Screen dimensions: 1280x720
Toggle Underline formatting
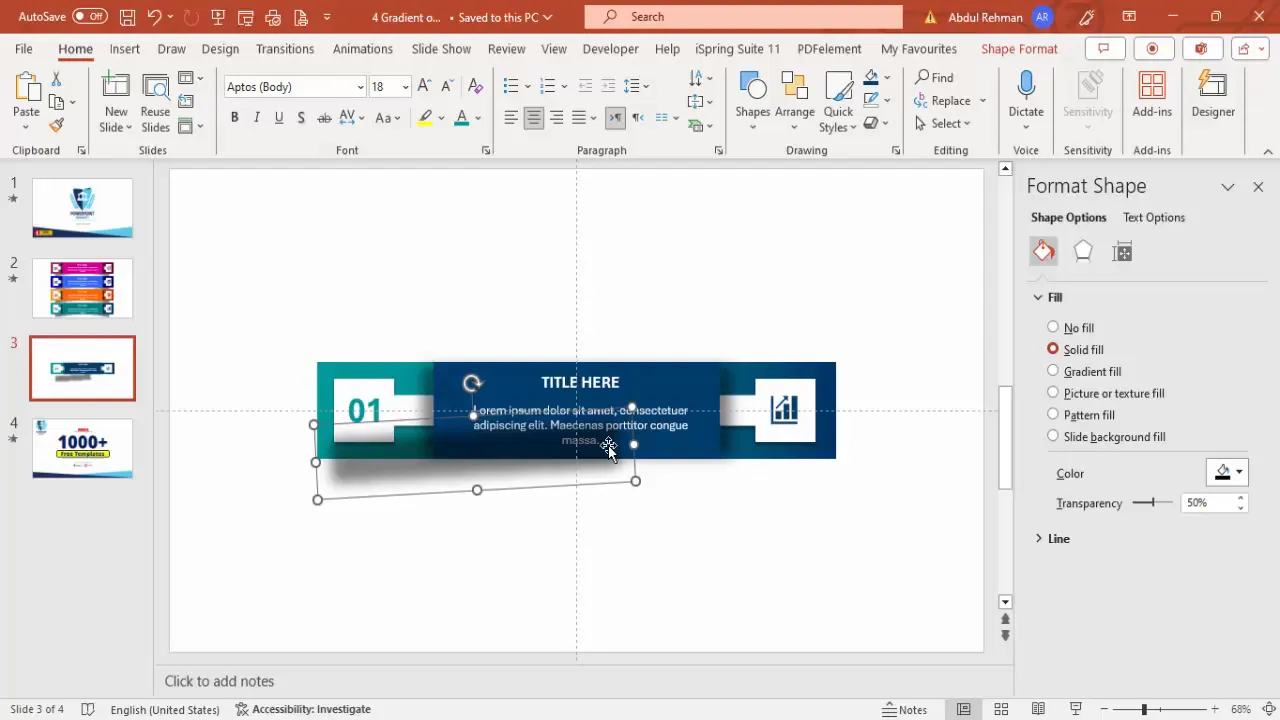pyautogui.click(x=279, y=118)
